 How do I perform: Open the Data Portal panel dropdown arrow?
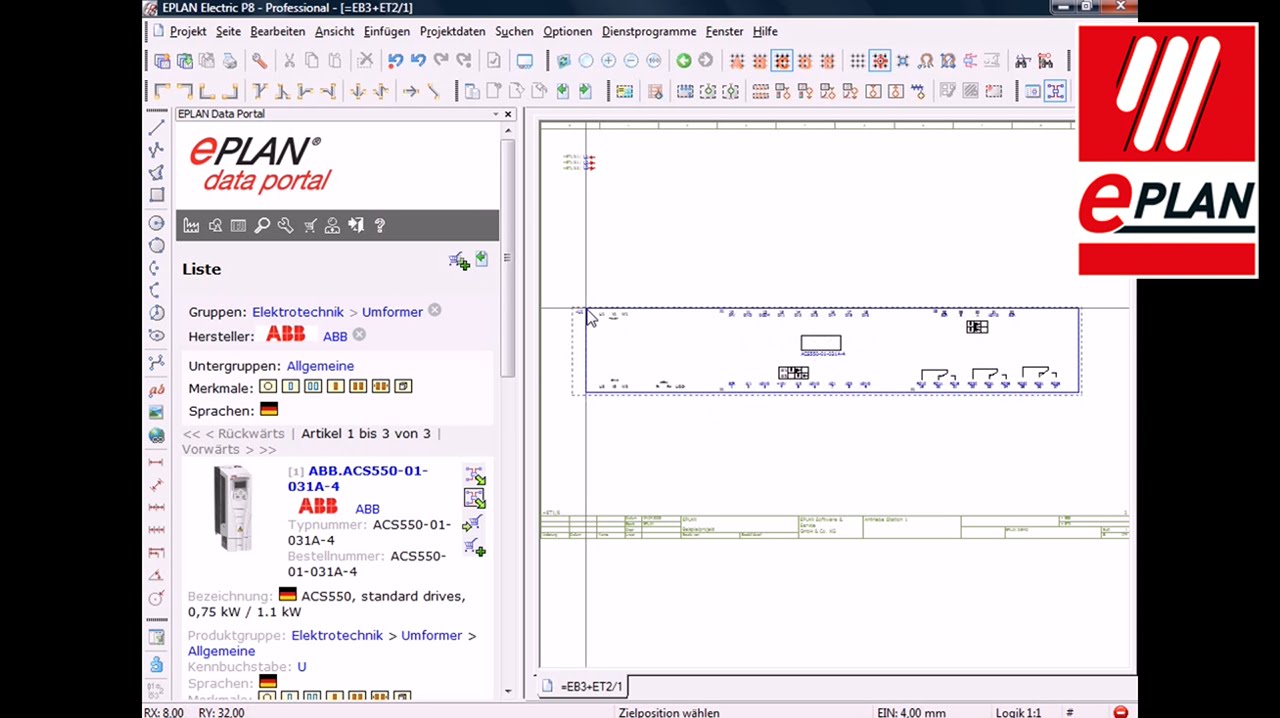click(495, 114)
